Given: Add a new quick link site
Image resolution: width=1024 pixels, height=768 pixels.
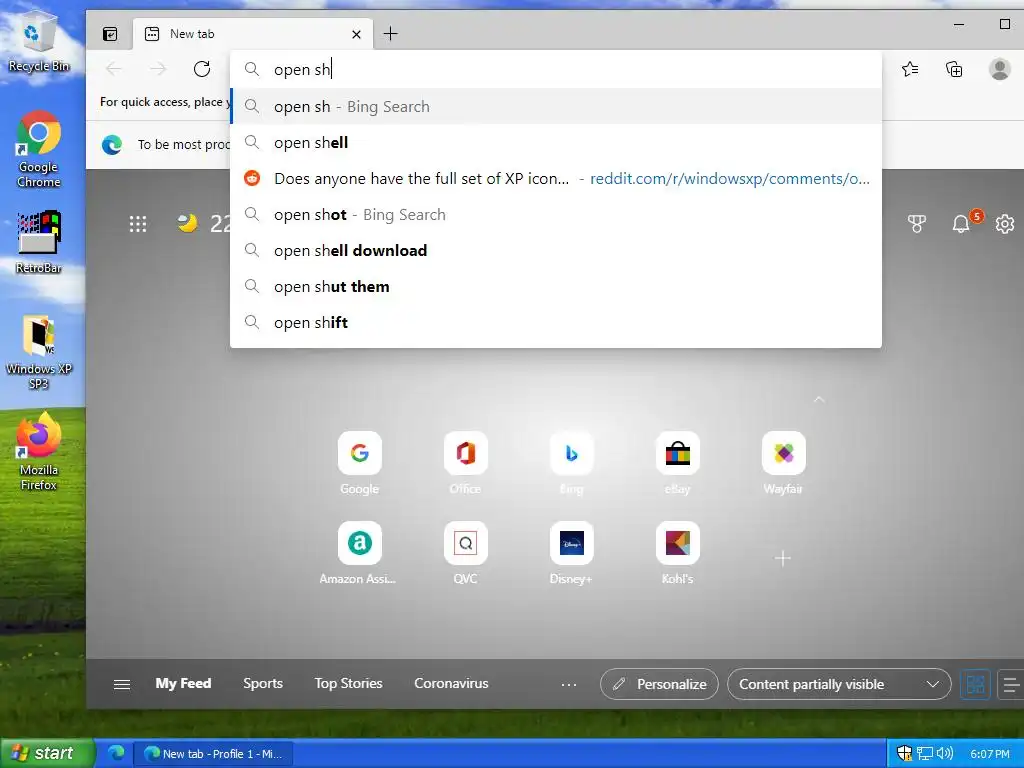Looking at the screenshot, I should 782,558.
